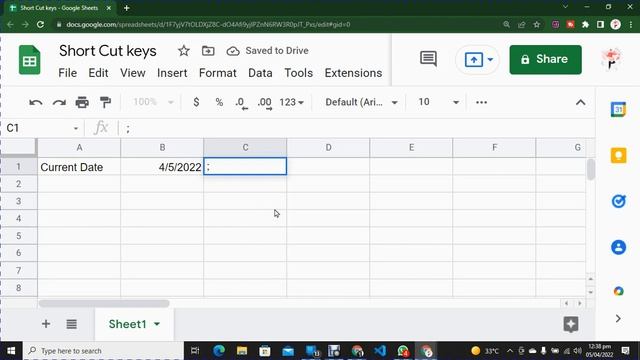Screen dimensions: 640x360
Task: Show all sheets list icon
Action: pyautogui.click(x=71, y=324)
